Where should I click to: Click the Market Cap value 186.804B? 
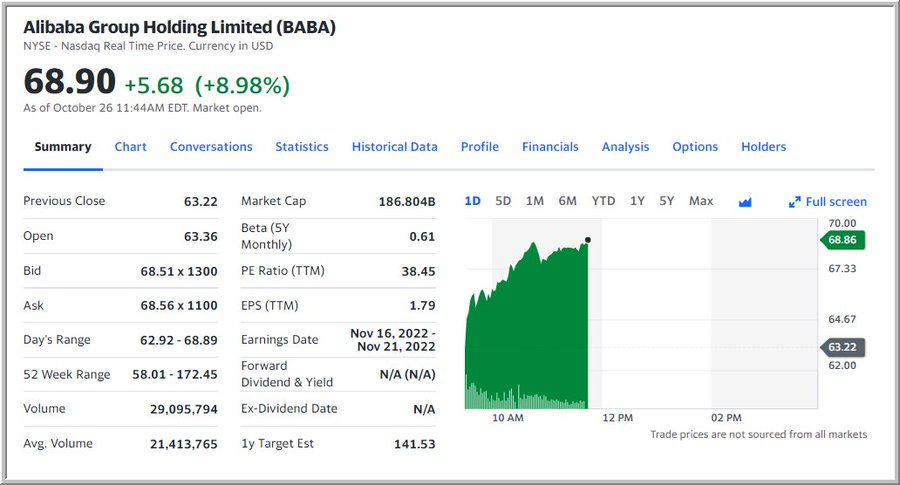point(407,201)
